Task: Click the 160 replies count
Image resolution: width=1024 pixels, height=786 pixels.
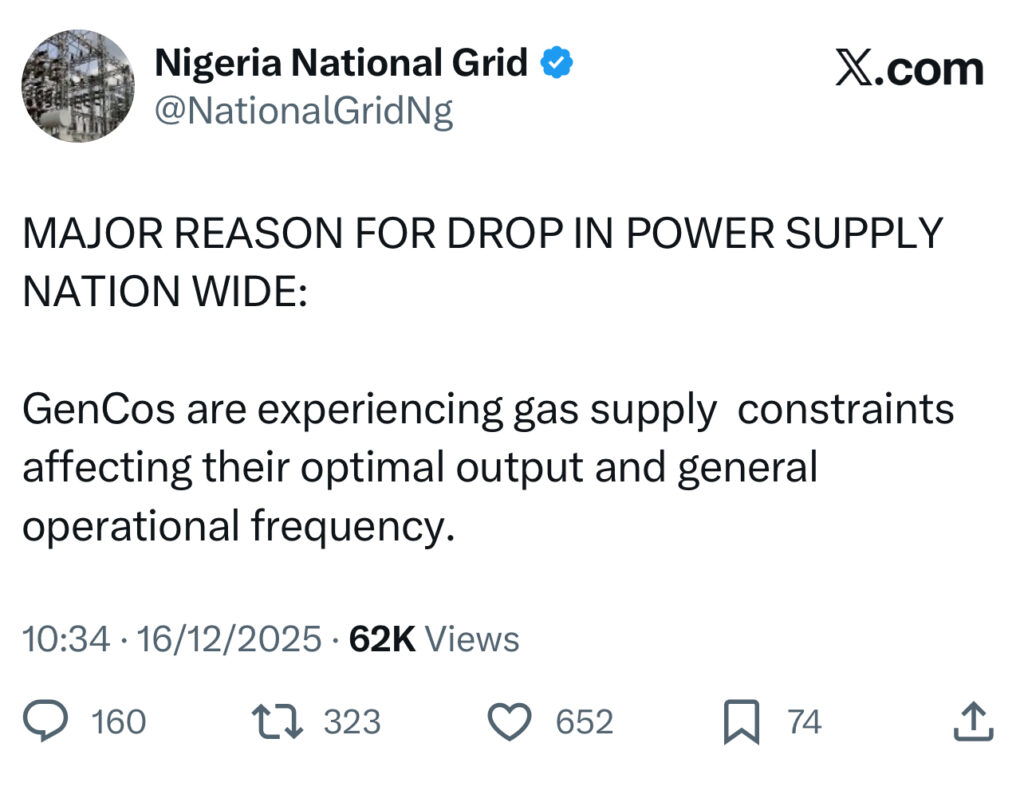Action: (x=118, y=722)
